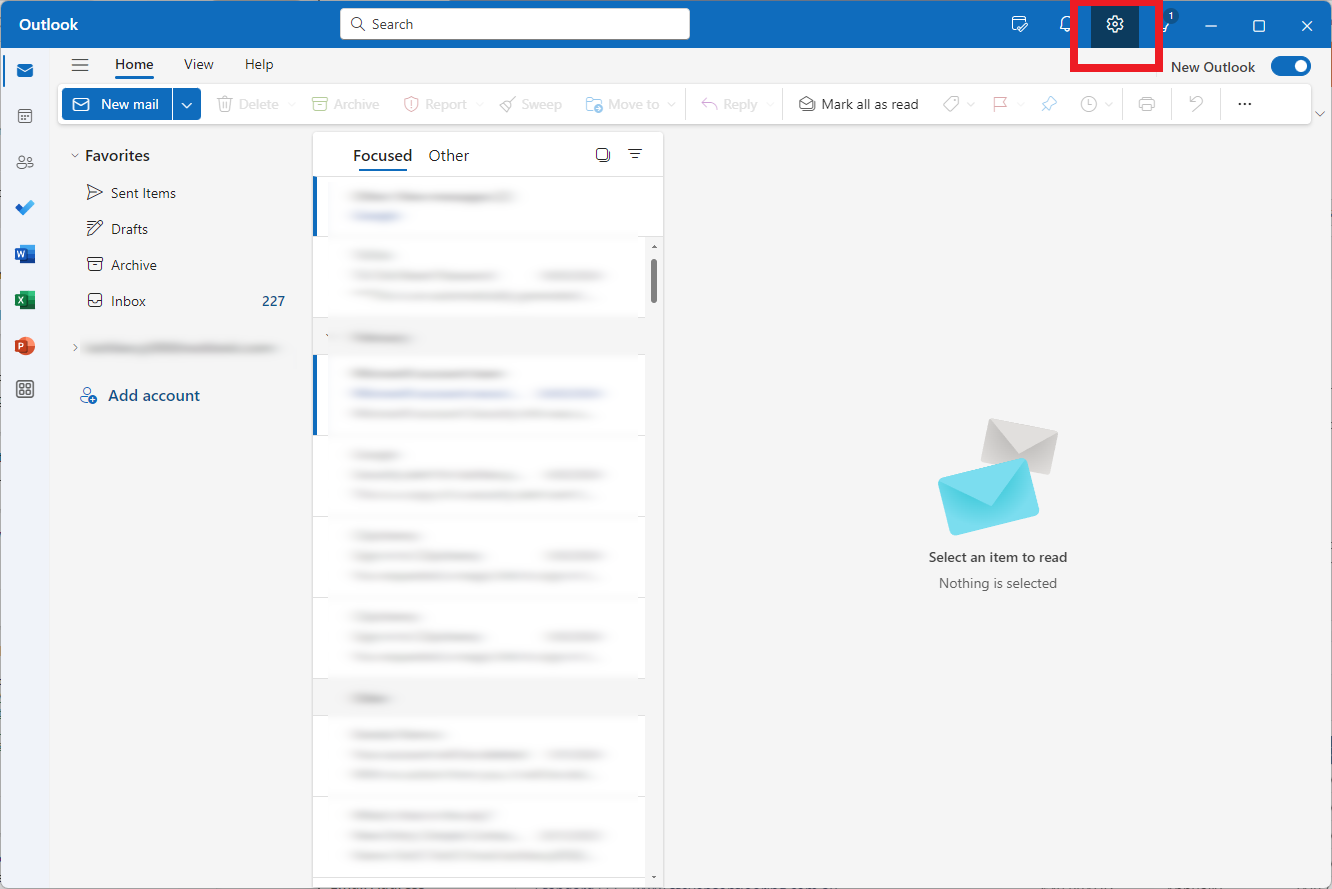This screenshot has height=889, width=1332.
Task: Click inside the Search box
Action: point(515,24)
